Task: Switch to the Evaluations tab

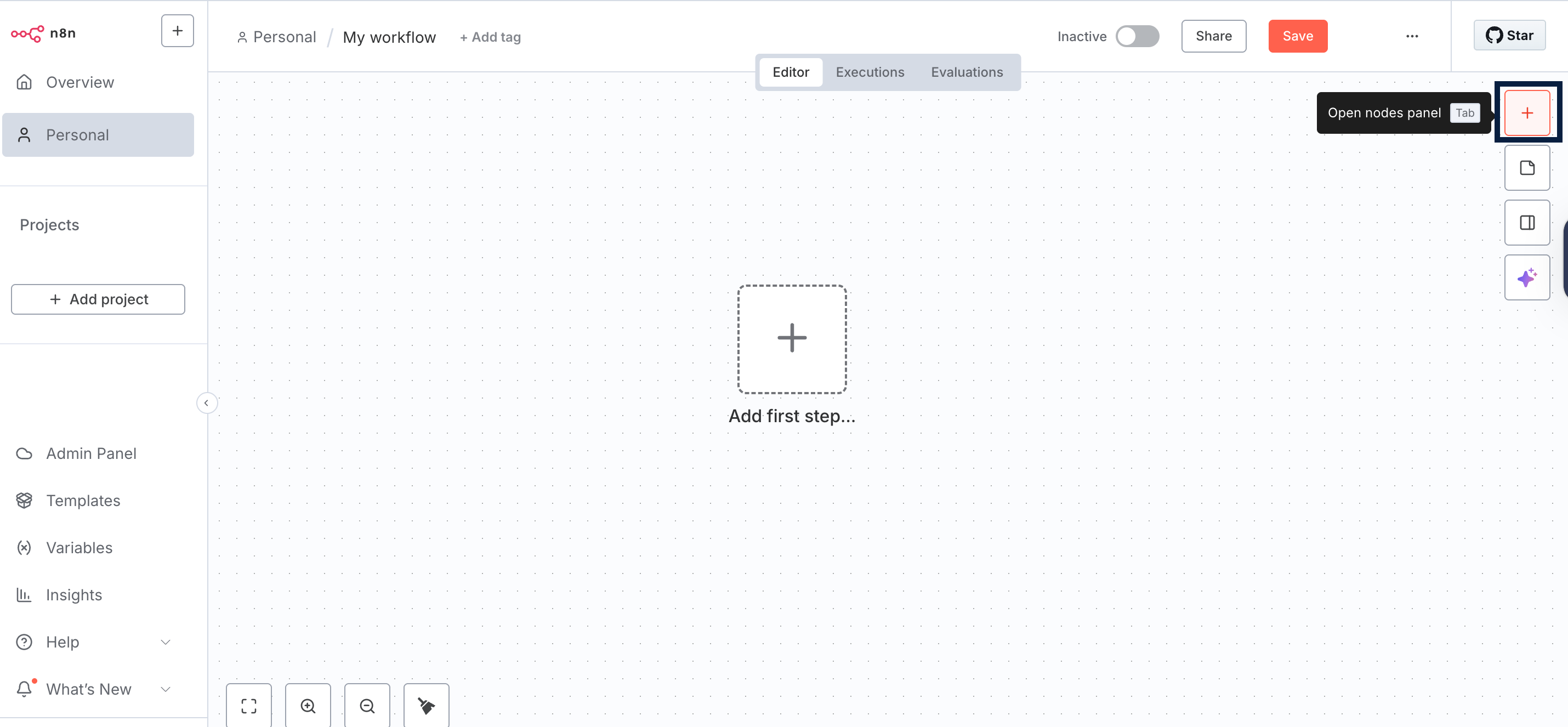Action: 967,72
